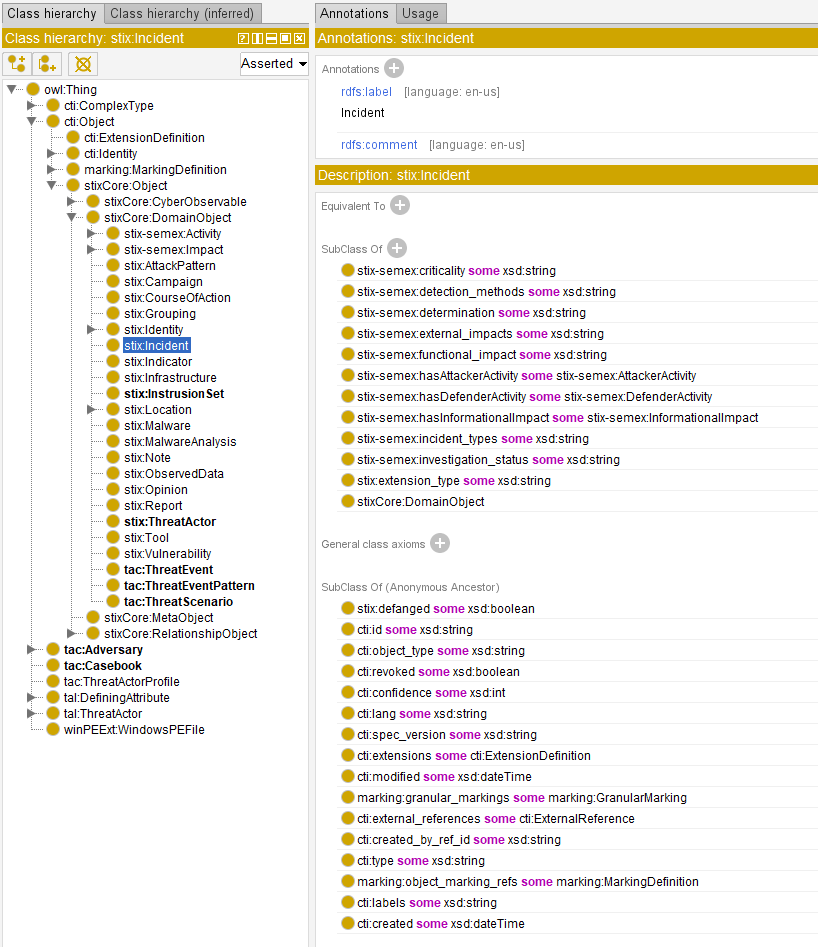
Task: Add a subclass under stix:Incident
Action: pyautogui.click(x=17, y=64)
